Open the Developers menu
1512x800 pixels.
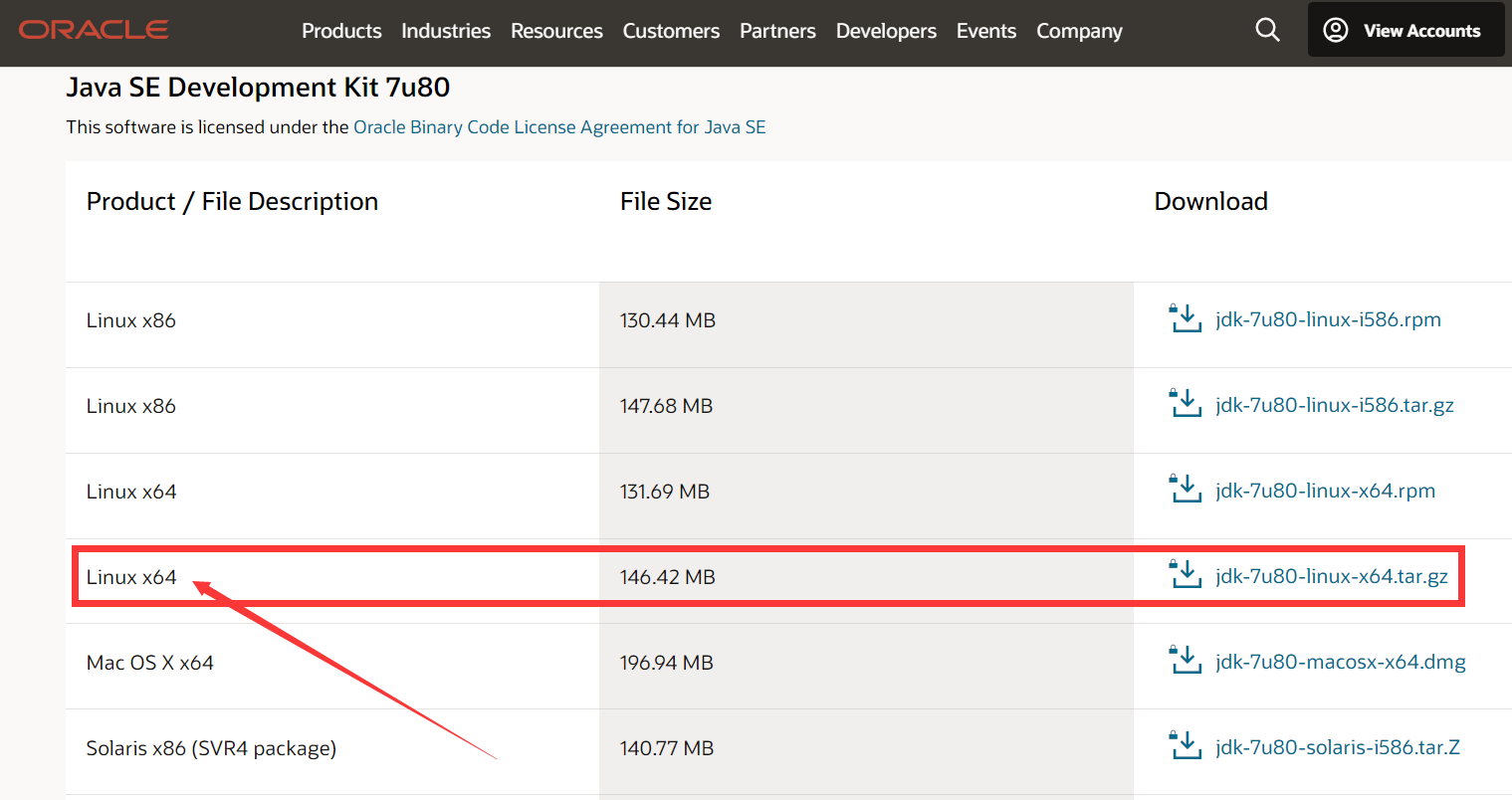(886, 31)
